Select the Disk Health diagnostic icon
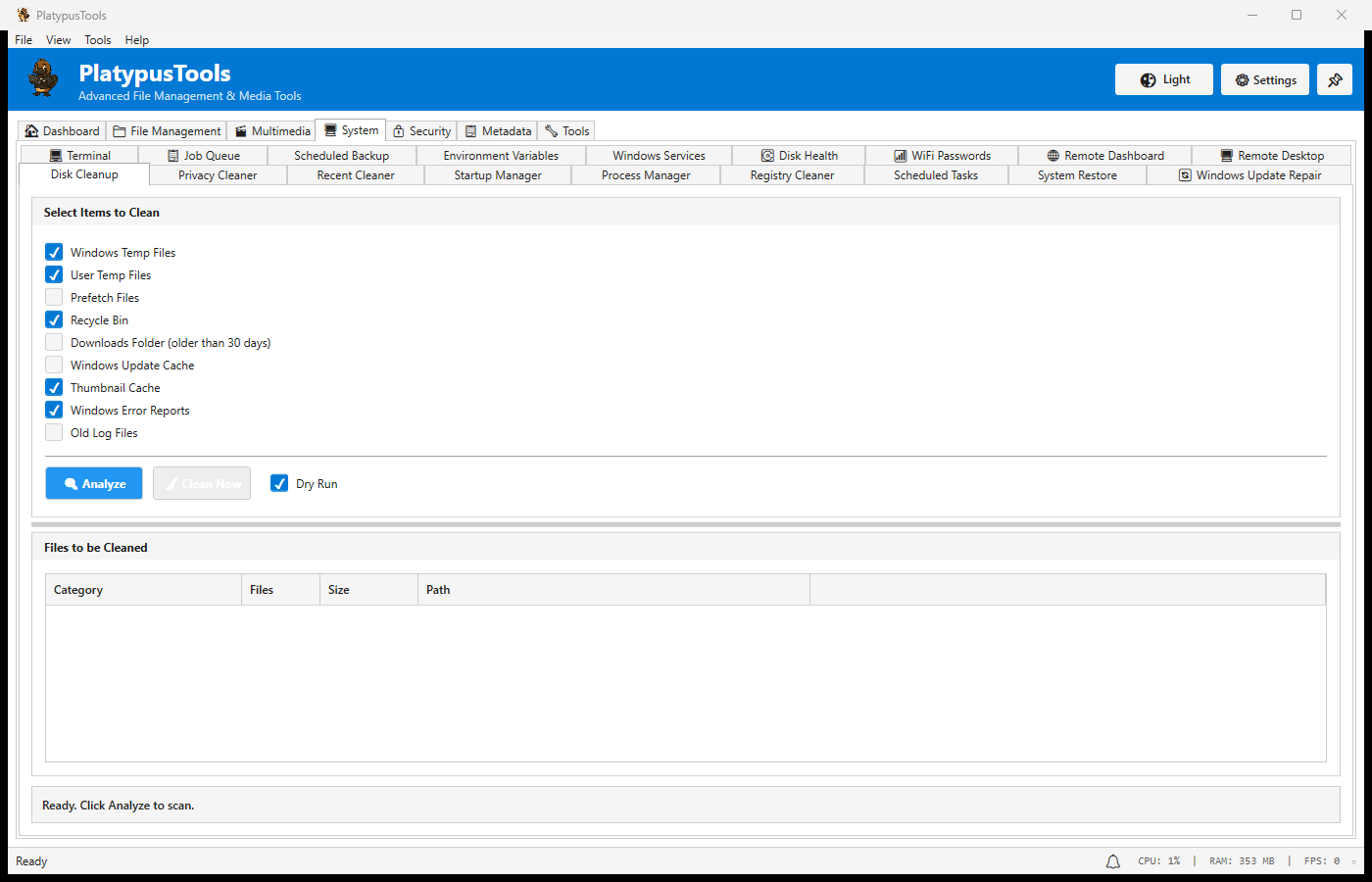The height and width of the screenshot is (882, 1372). coord(767,155)
